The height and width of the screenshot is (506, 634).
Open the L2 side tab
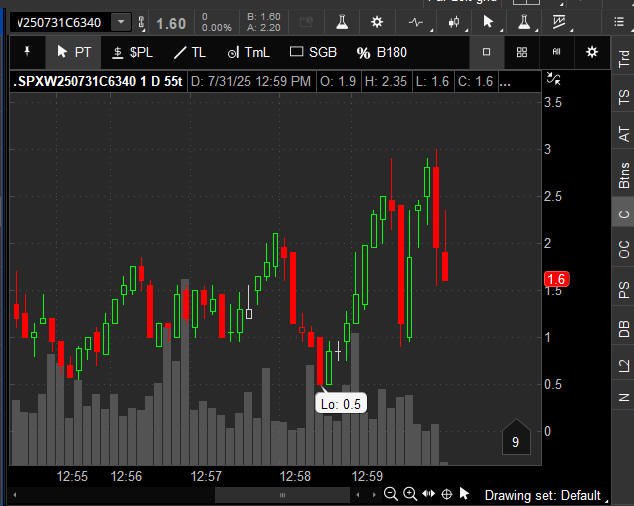(x=623, y=366)
